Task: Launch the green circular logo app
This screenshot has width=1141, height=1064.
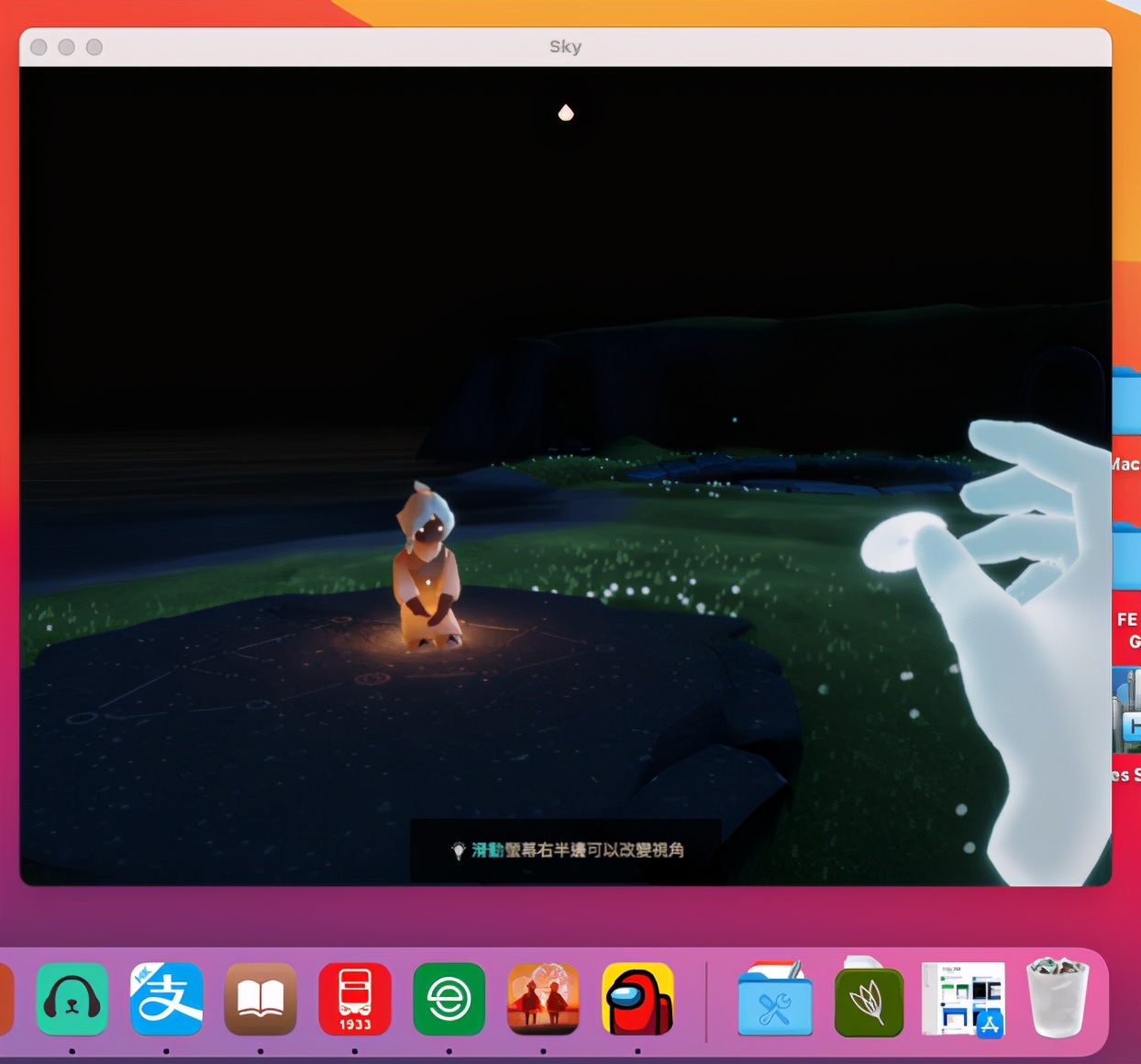Action: pos(449,999)
